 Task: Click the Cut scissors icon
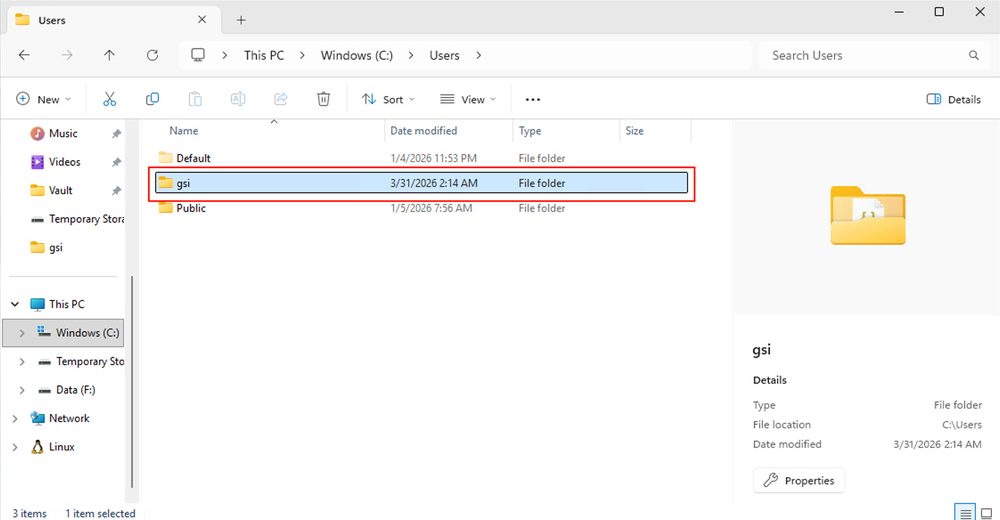click(110, 99)
